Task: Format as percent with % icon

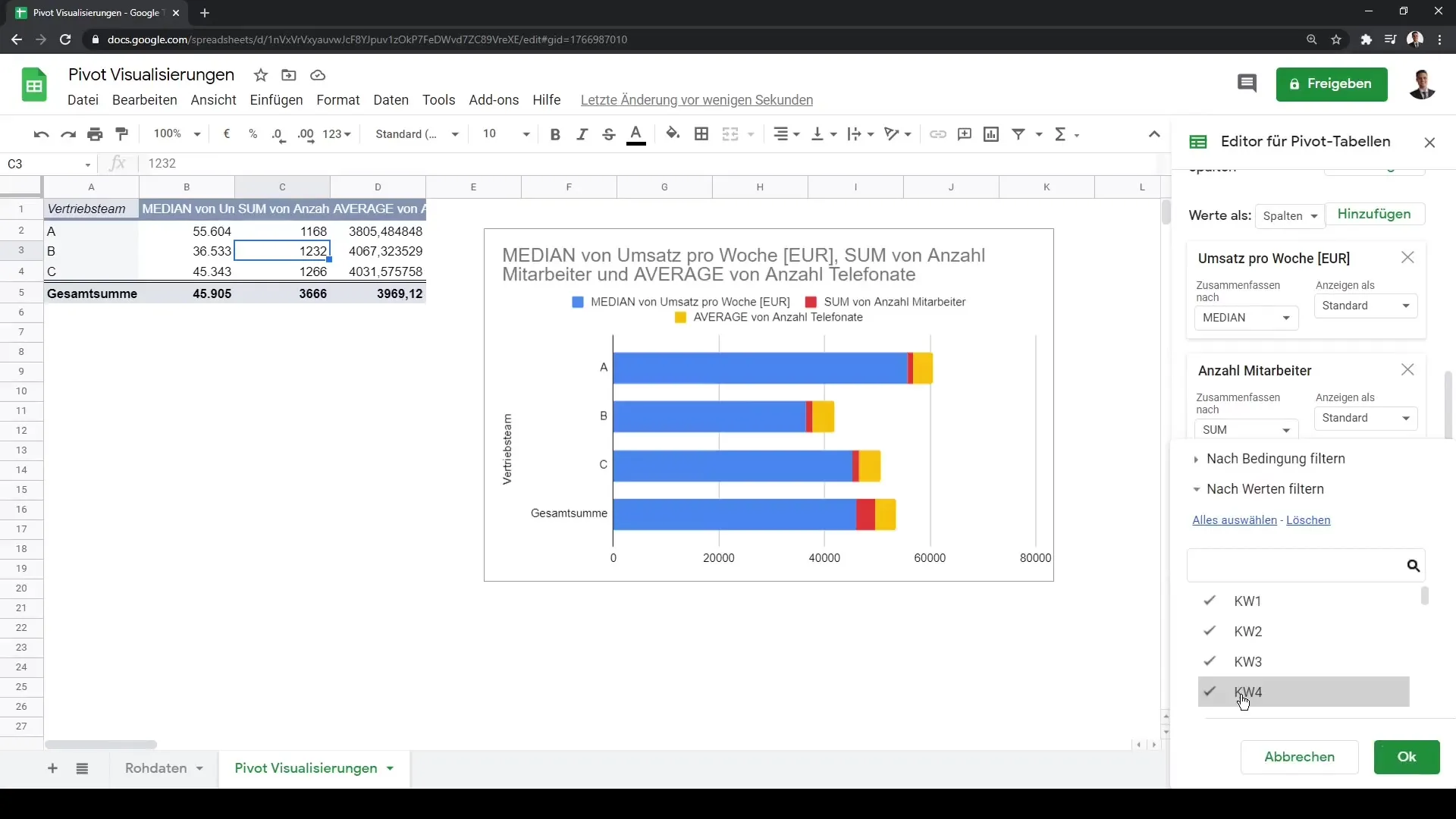Action: point(253,134)
